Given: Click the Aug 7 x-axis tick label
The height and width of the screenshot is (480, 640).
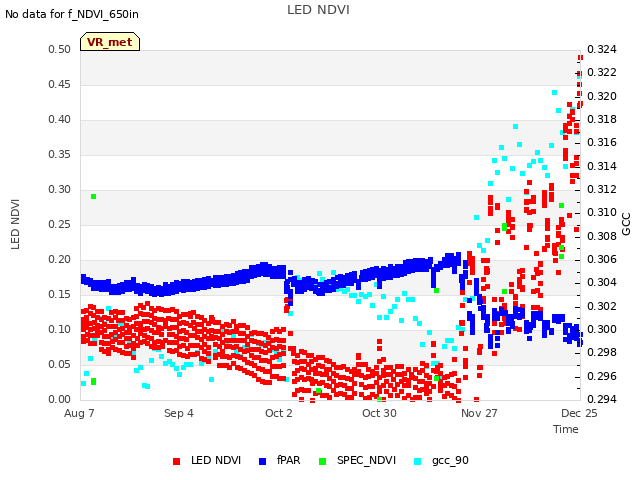Looking at the screenshot, I should tap(79, 413).
